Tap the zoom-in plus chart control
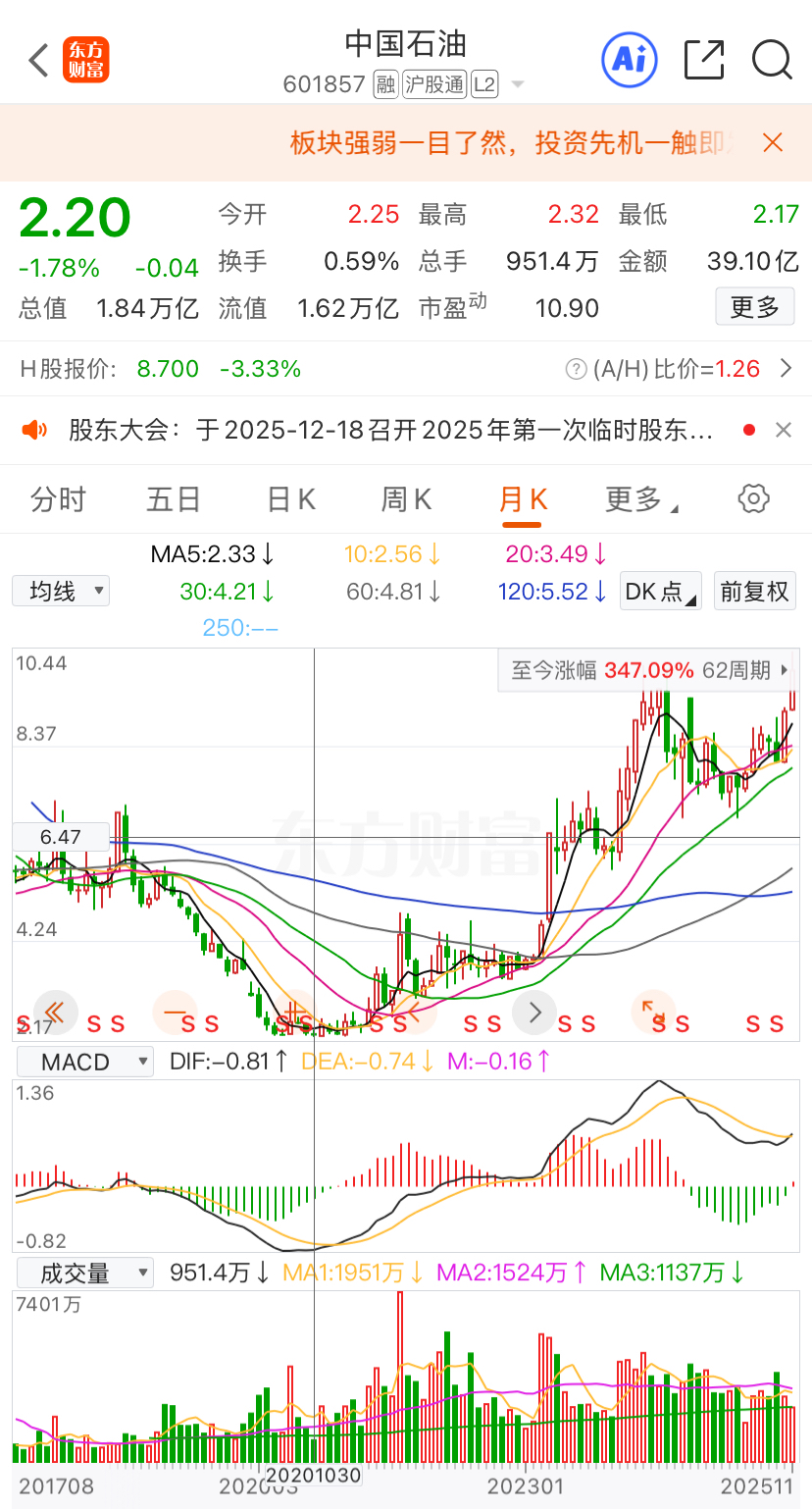 point(295,1012)
